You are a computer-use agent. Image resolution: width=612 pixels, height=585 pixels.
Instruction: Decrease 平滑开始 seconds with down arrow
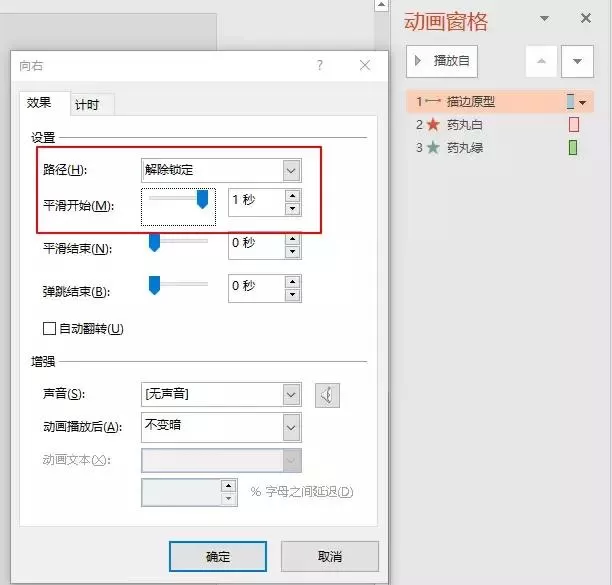(x=292, y=209)
